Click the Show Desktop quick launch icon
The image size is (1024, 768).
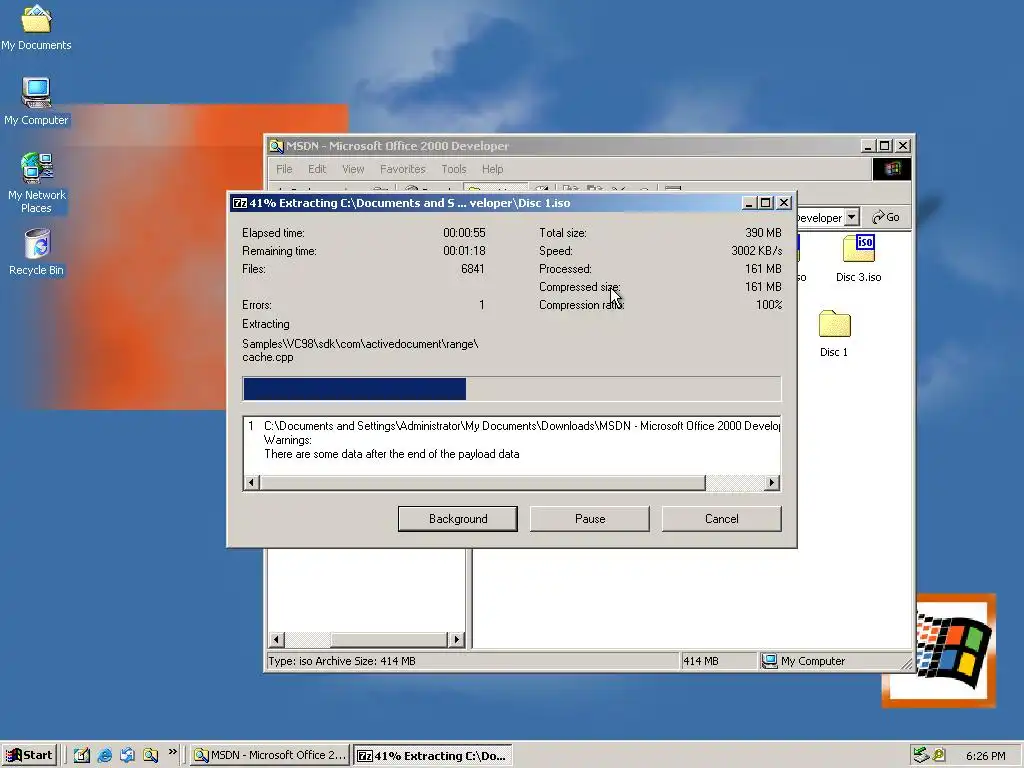[82, 755]
